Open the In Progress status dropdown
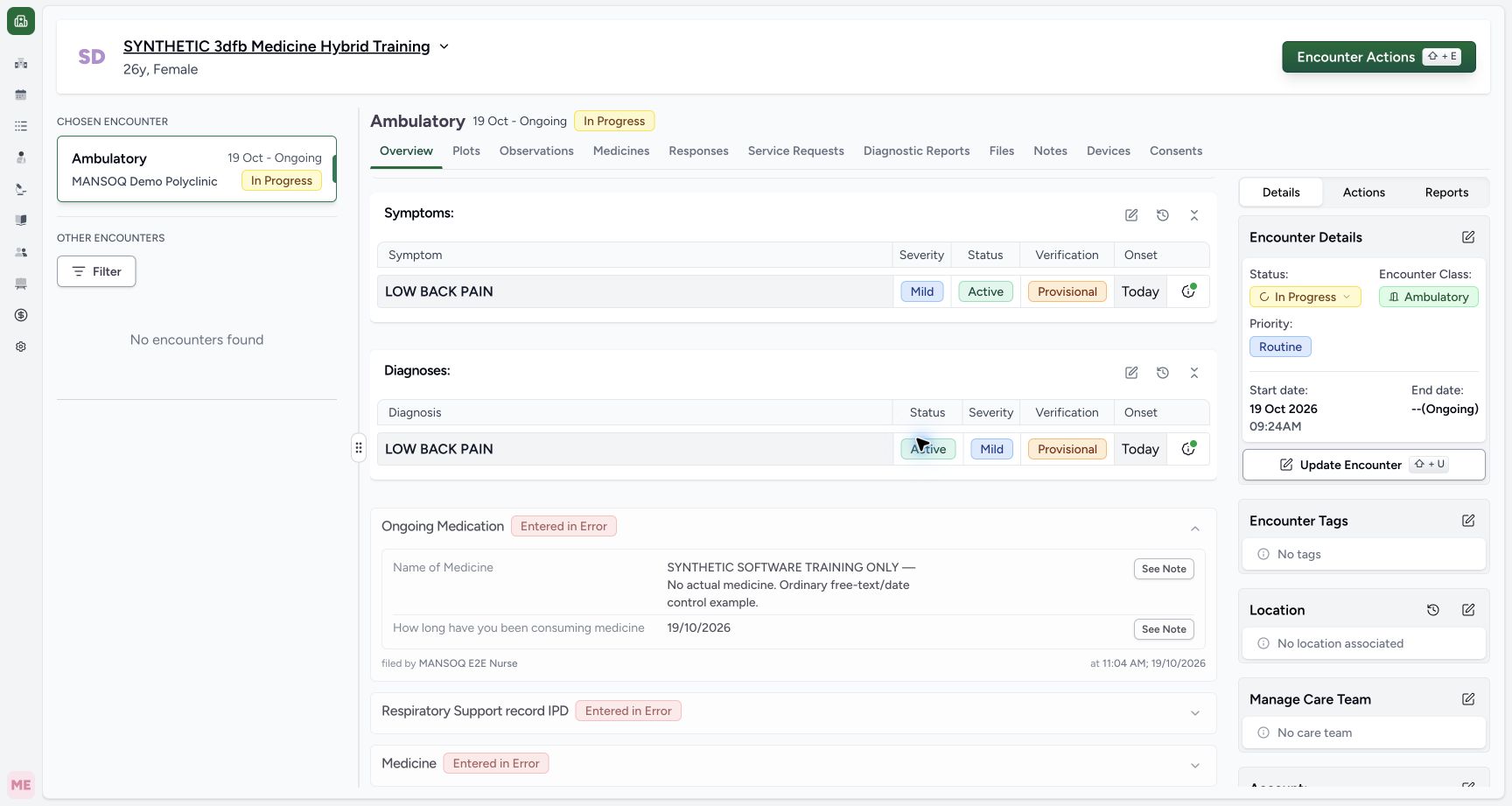This screenshot has height=806, width=1512. (x=1305, y=297)
